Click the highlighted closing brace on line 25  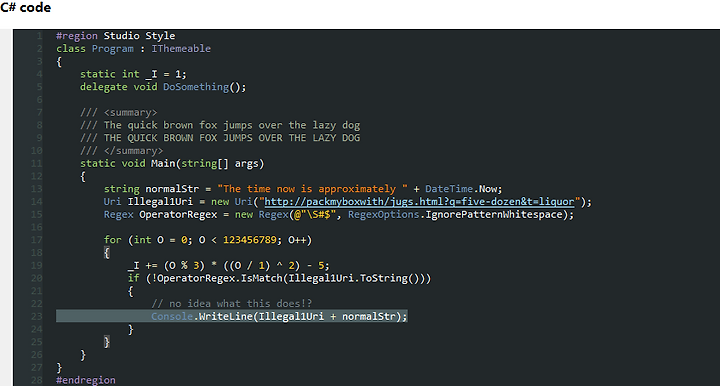(107, 342)
